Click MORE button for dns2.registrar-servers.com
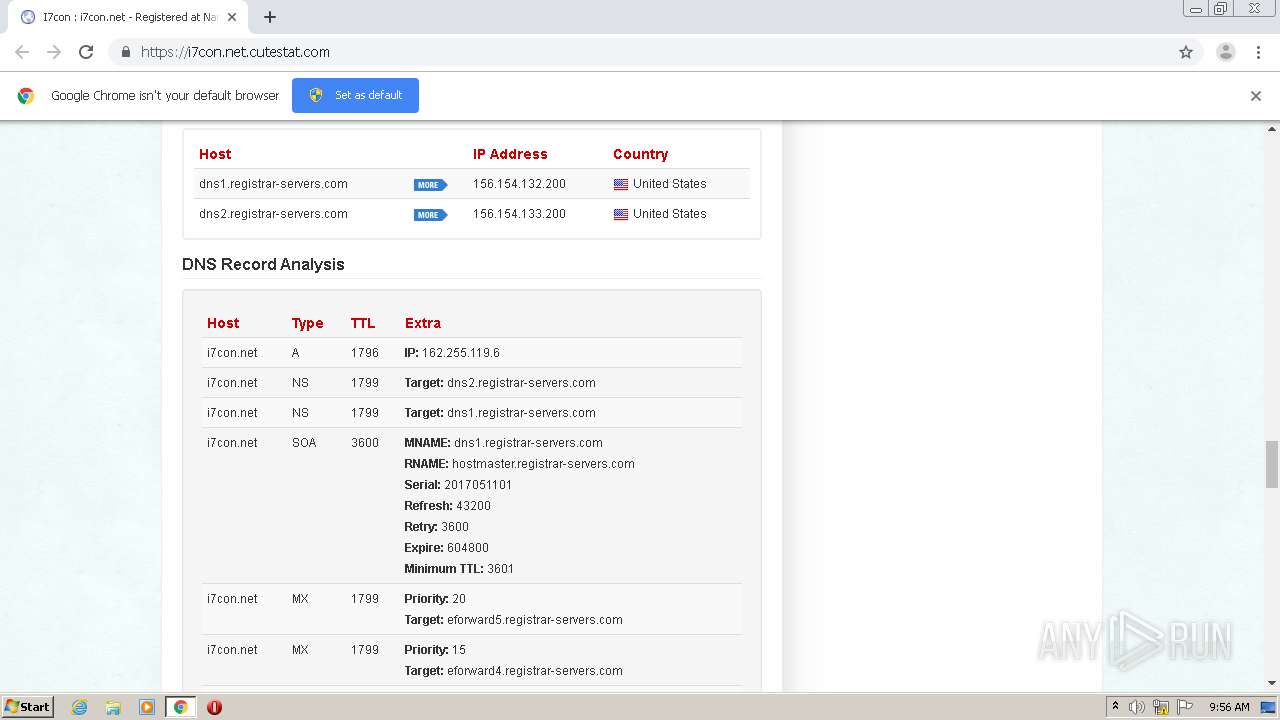This screenshot has width=1280, height=720. [x=430, y=215]
